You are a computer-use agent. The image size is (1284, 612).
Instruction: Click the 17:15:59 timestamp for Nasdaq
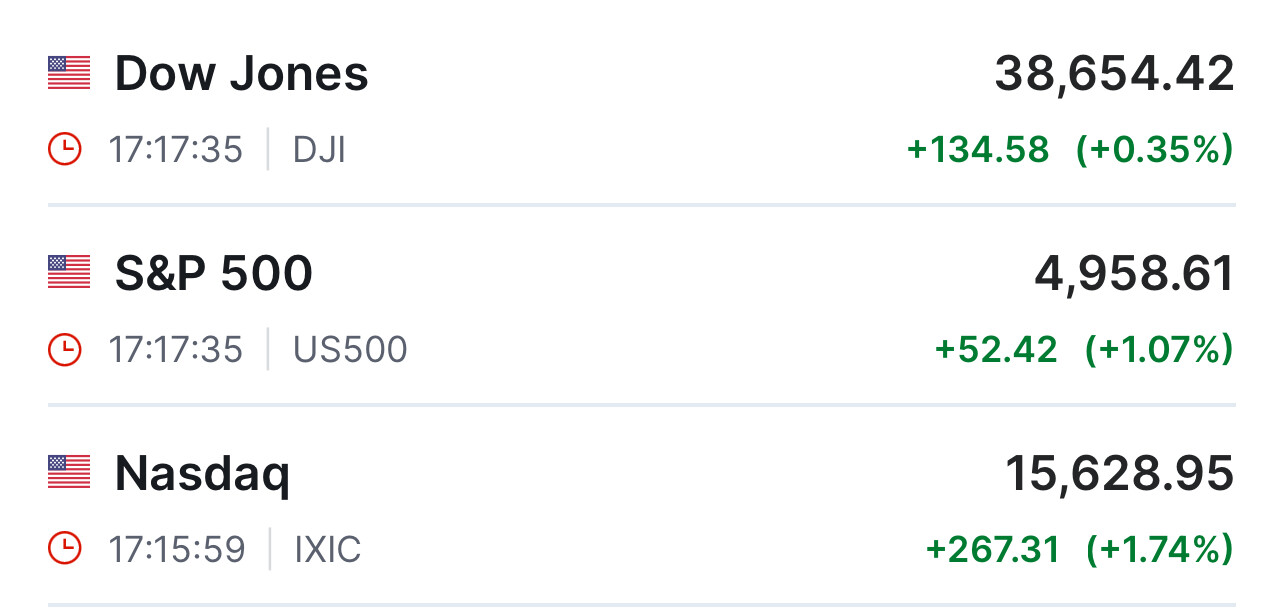[176, 550]
